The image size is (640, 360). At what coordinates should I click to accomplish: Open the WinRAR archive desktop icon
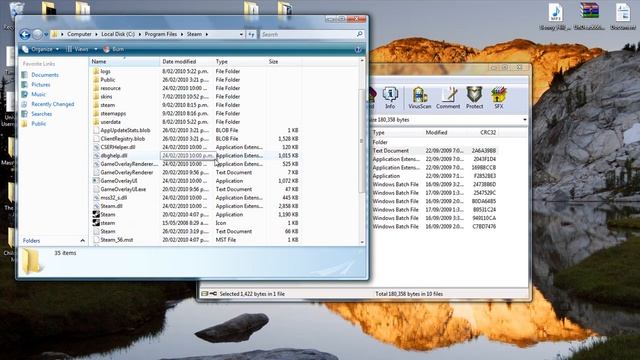589,16
